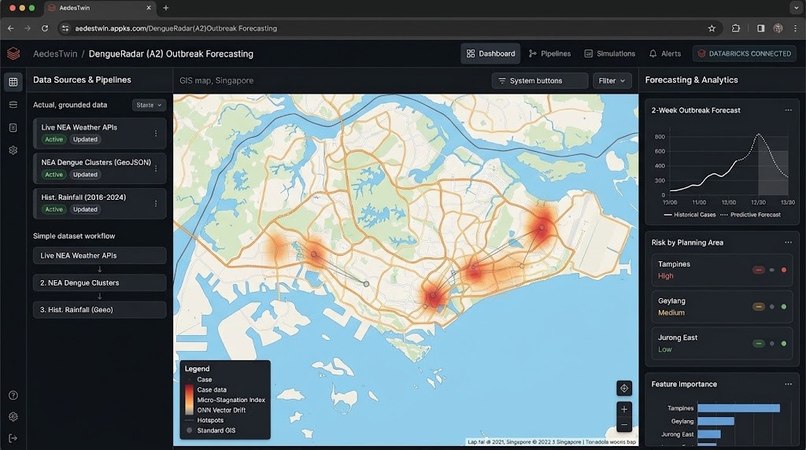Click the Standard GIS legend entry
Screen dimensions: 806x450
[216, 430]
